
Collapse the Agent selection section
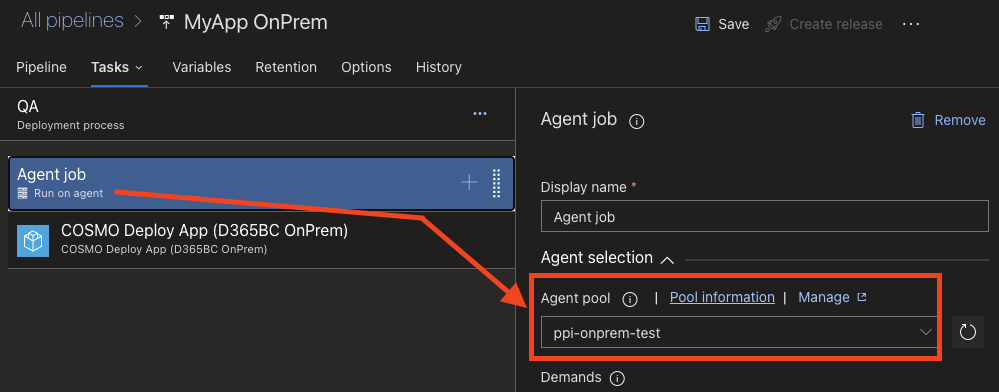point(667,259)
